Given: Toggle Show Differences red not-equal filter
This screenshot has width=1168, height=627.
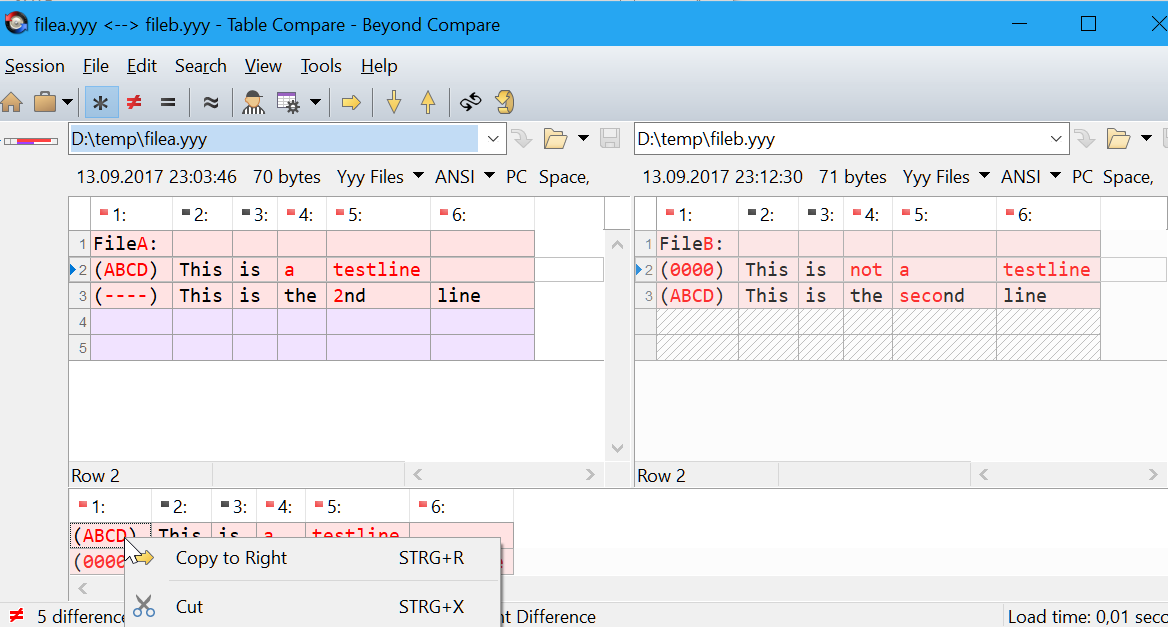Looking at the screenshot, I should (x=134, y=102).
